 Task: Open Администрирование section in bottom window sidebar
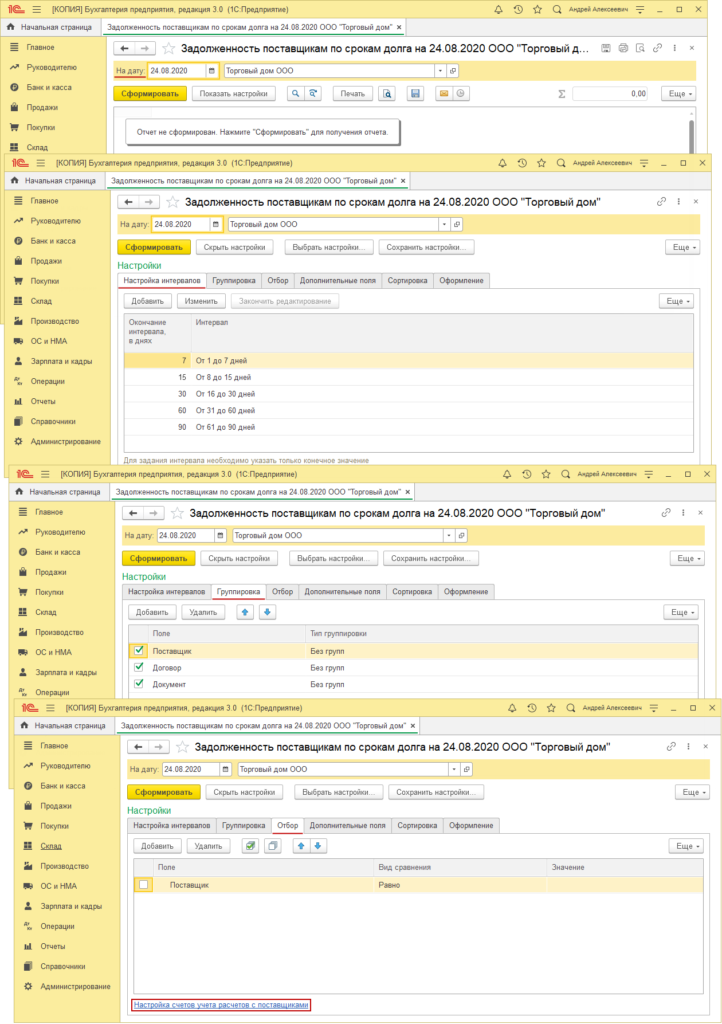click(x=75, y=986)
